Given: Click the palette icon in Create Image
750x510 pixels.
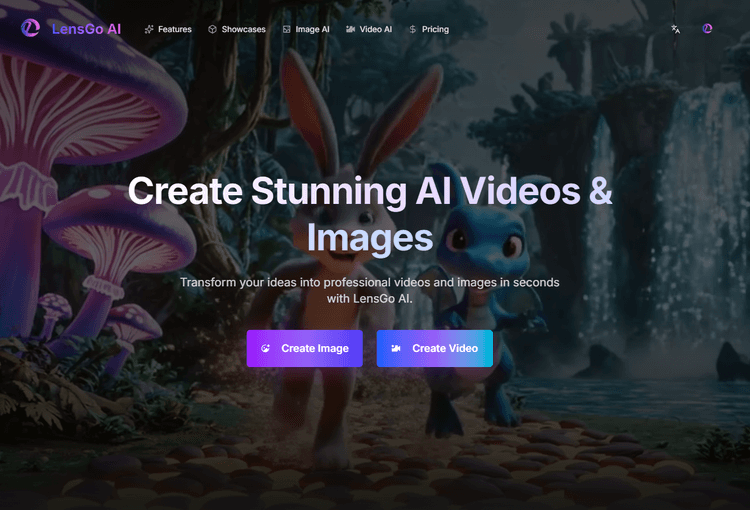Looking at the screenshot, I should [266, 348].
